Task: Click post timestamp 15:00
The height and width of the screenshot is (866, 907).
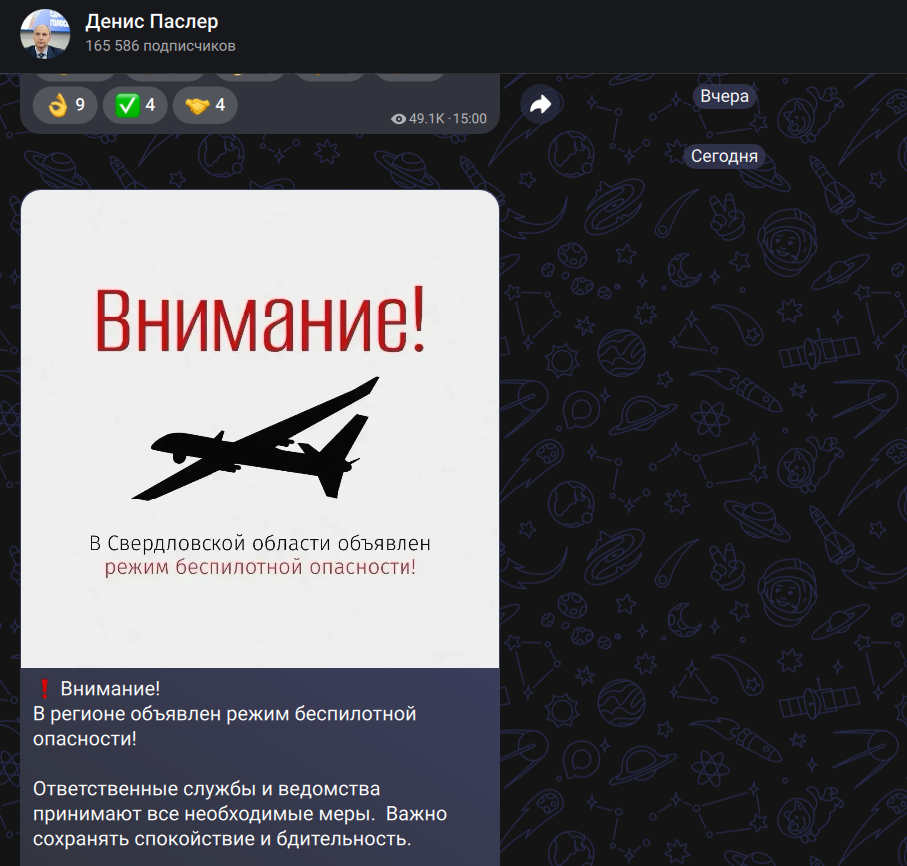Action: tap(470, 119)
